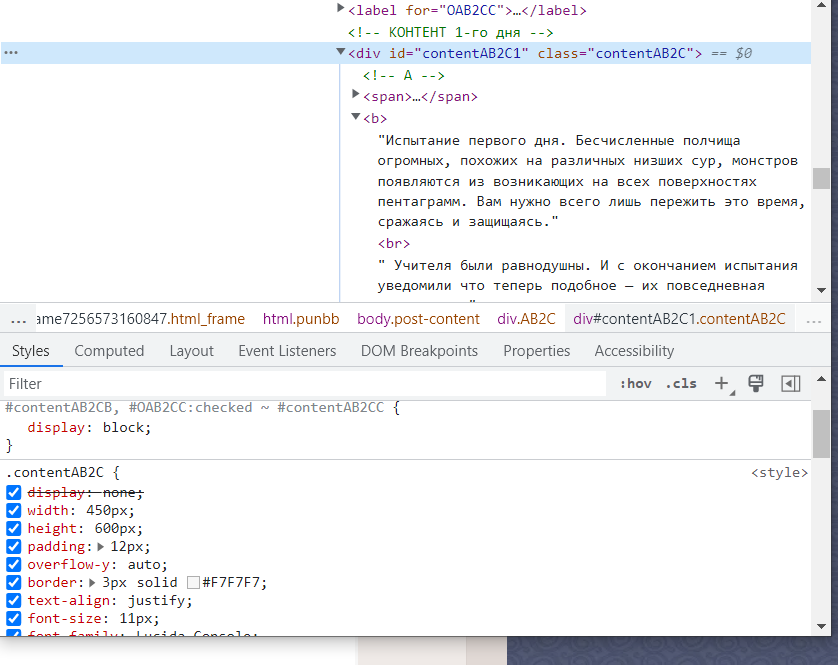Collapse the div#contentAB2C1 element
Image resolution: width=838 pixels, height=665 pixels.
coord(341,53)
